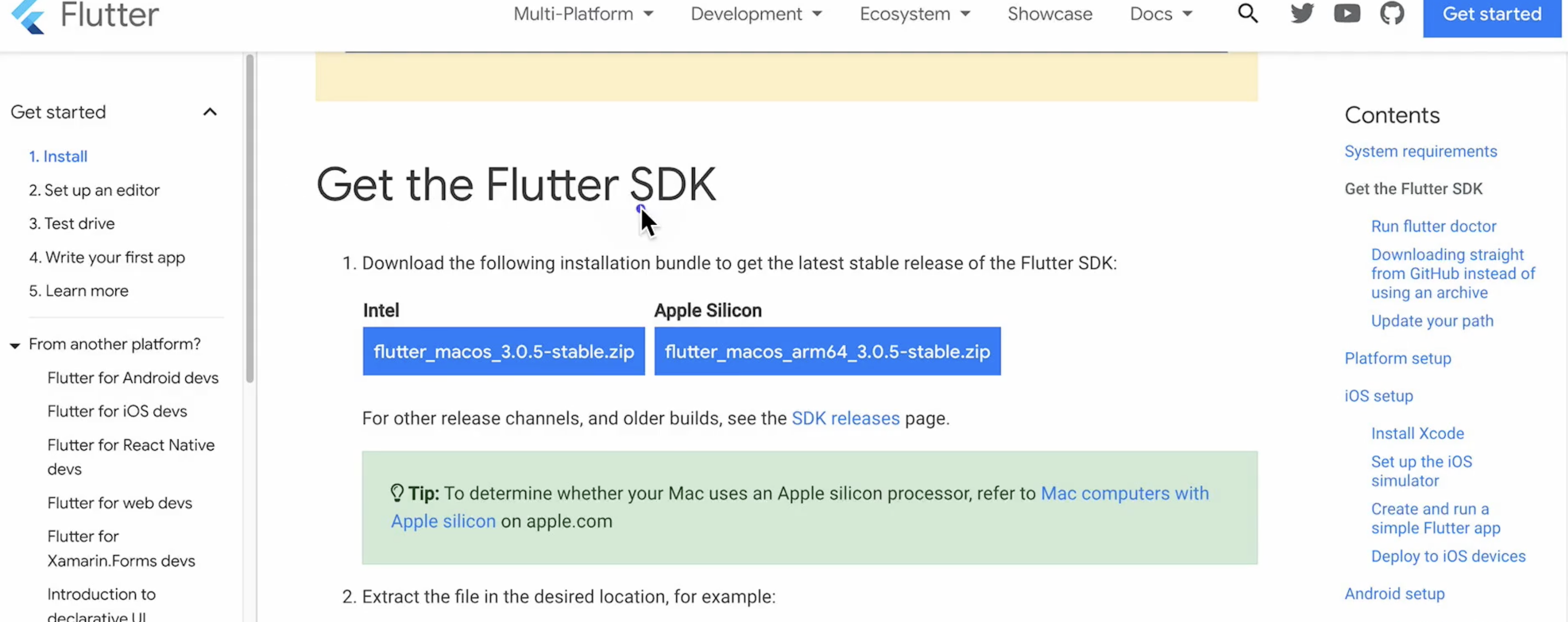
Task: Click the Get the Flutter SDK heading
Action: 516,184
